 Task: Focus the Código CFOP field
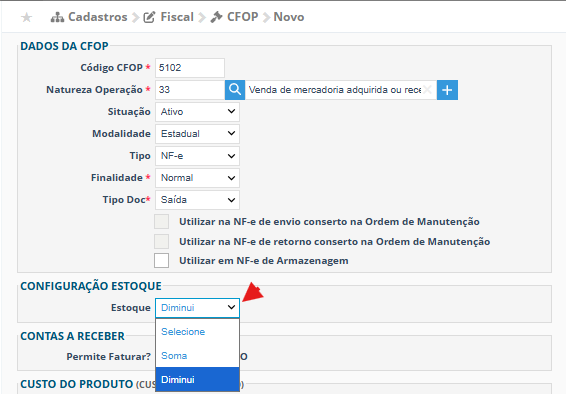coord(190,68)
